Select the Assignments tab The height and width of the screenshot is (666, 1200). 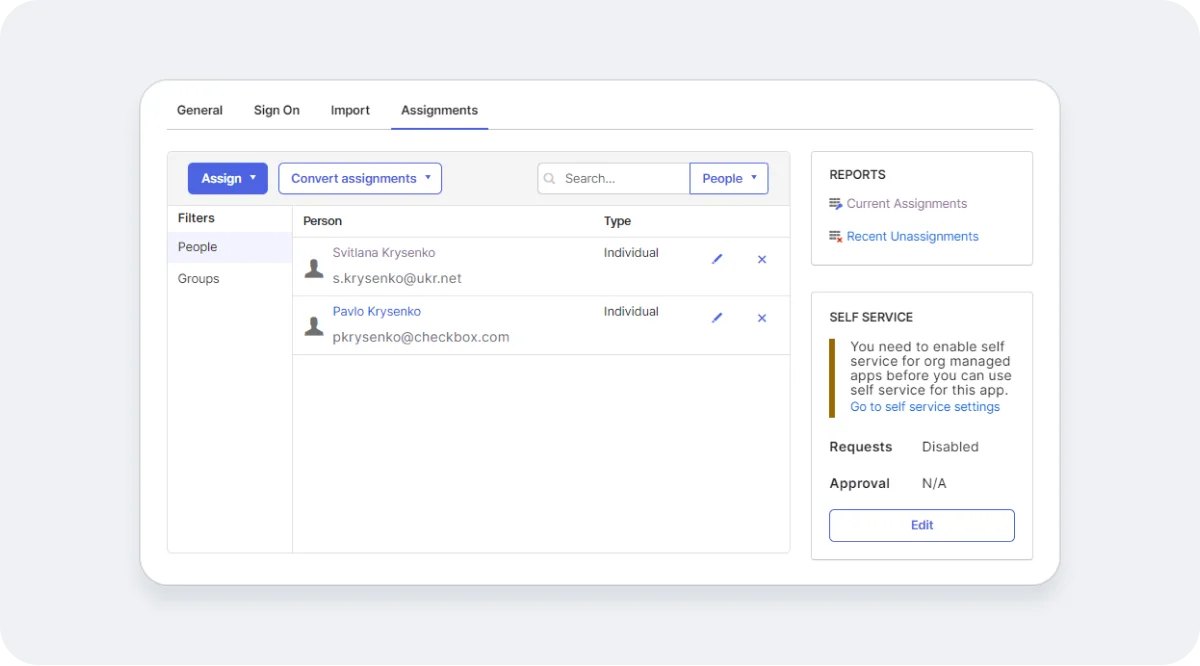tap(439, 110)
